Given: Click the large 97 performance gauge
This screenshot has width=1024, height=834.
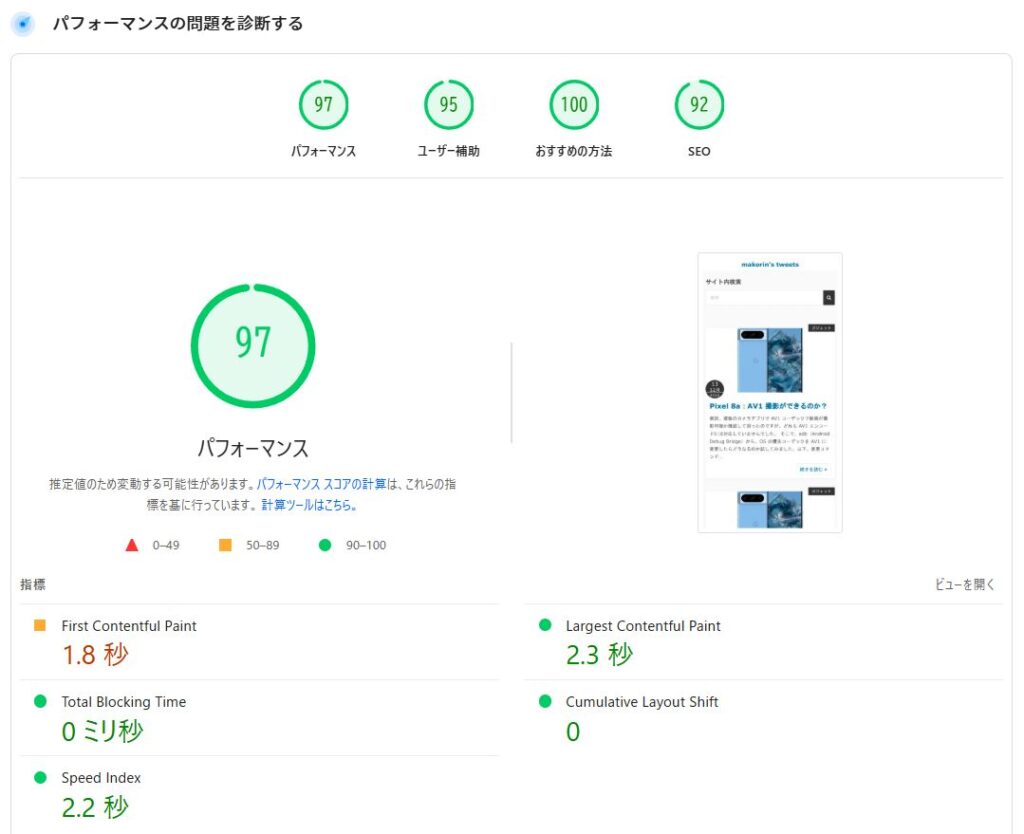Looking at the screenshot, I should click(253, 345).
